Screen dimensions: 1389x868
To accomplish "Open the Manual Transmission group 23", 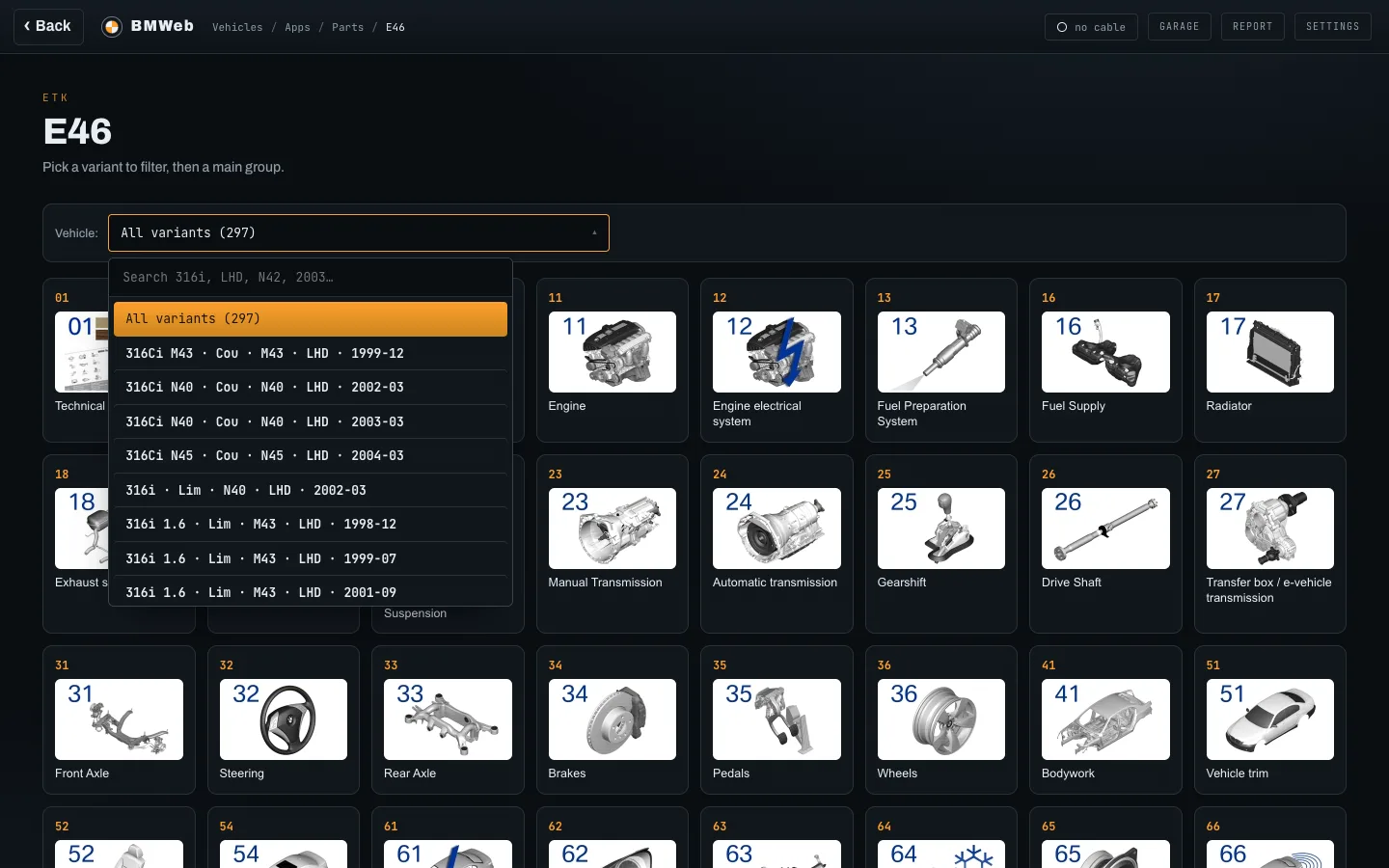I will 612,544.
